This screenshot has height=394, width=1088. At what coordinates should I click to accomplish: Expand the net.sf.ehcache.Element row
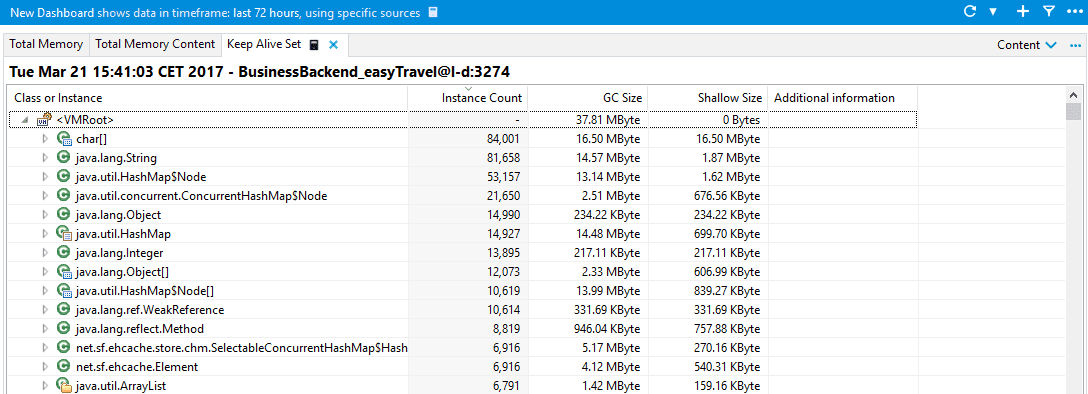45,366
